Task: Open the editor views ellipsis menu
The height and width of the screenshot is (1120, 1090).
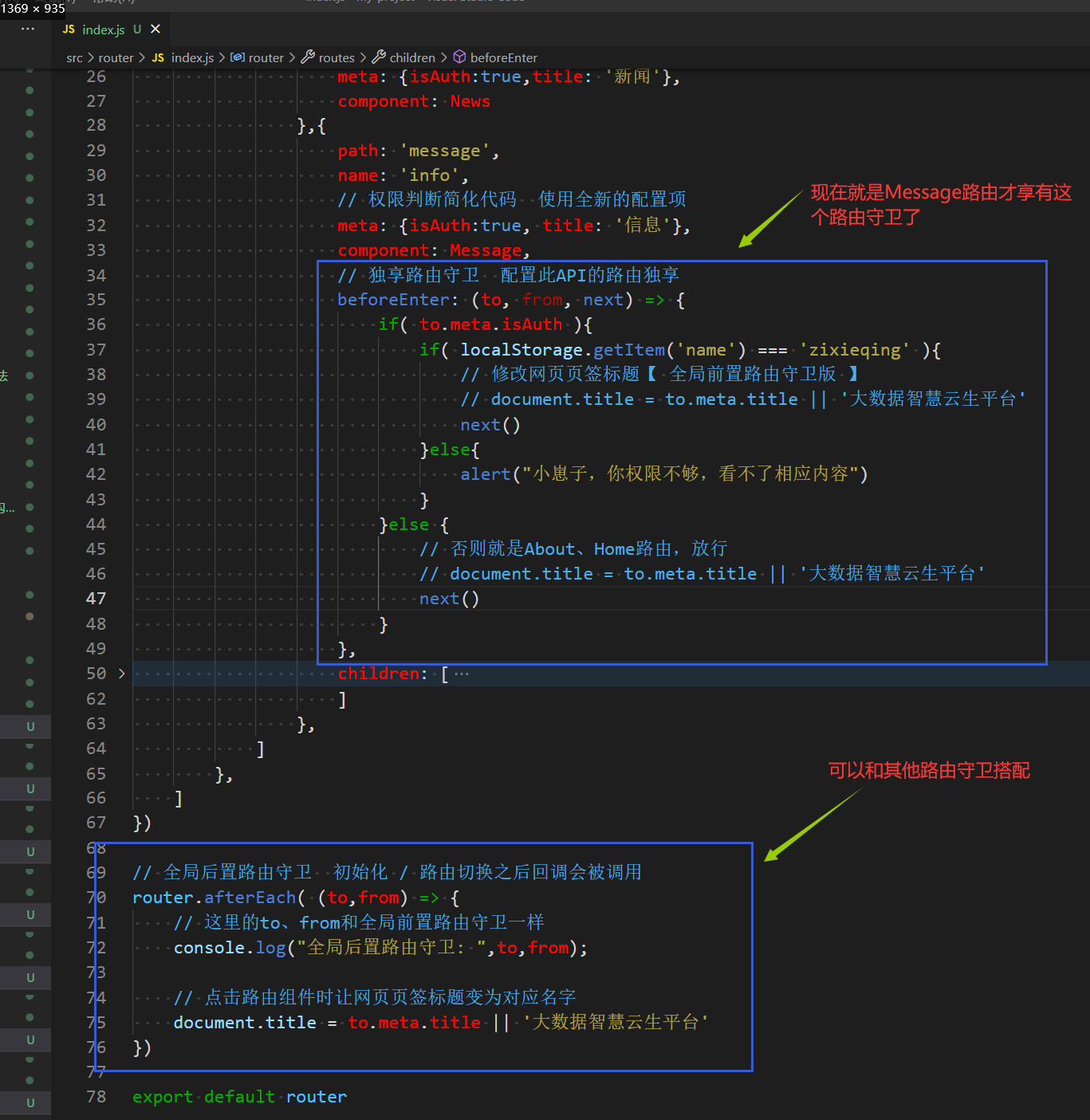Action: pos(28,29)
